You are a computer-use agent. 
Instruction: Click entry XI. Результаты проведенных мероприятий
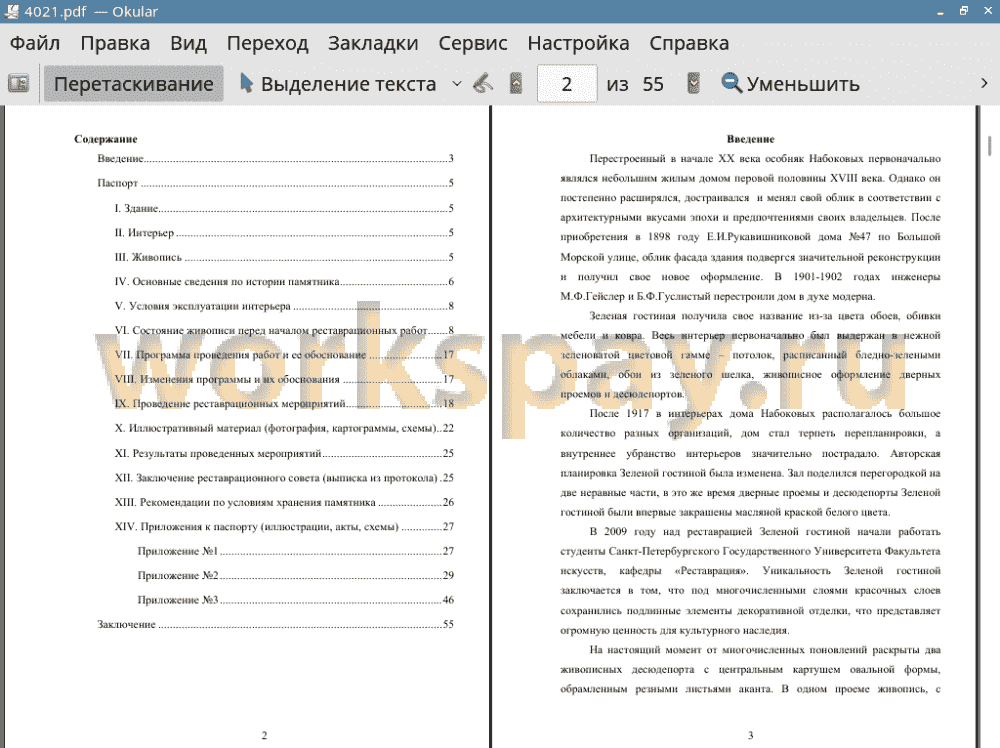pos(284,453)
